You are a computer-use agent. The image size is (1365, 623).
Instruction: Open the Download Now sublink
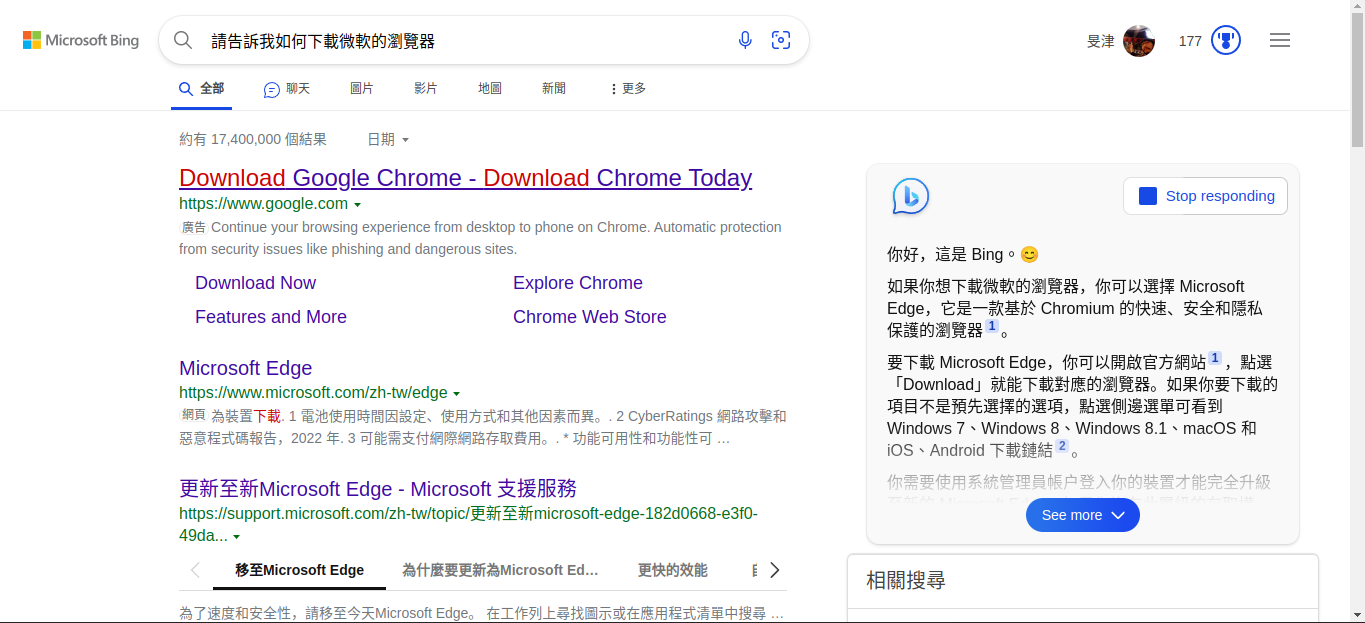click(x=255, y=283)
